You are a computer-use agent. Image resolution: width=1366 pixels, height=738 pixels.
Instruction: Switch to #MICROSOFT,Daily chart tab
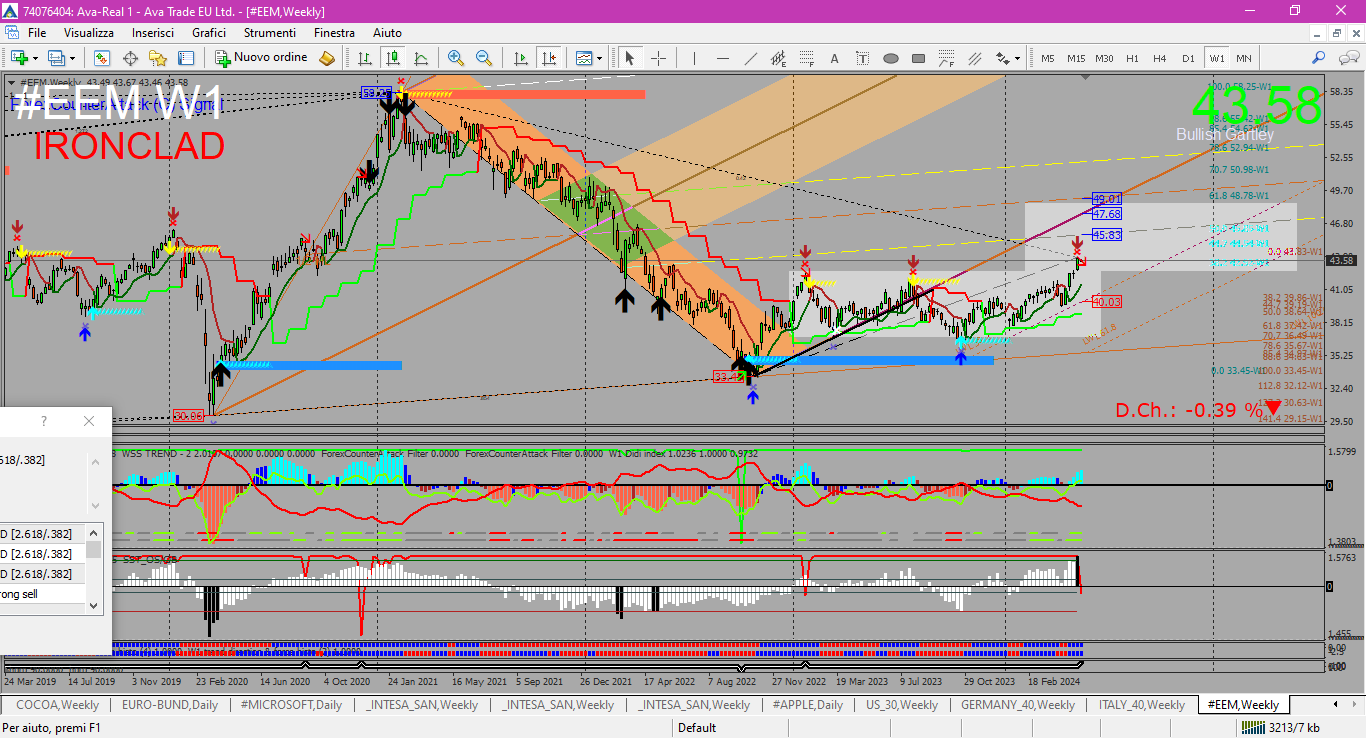tap(291, 705)
